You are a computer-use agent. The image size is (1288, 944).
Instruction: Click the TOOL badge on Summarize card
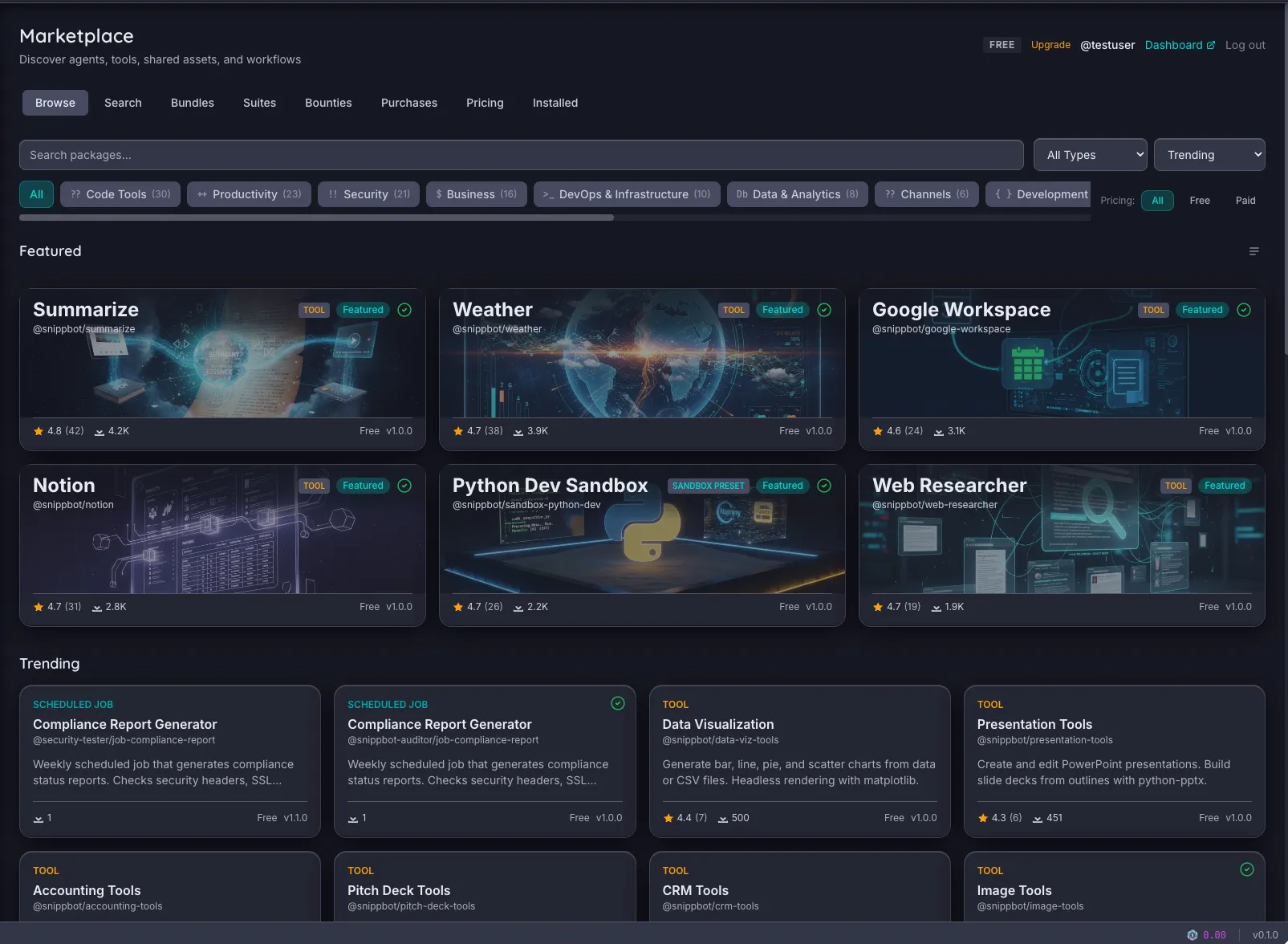(315, 310)
